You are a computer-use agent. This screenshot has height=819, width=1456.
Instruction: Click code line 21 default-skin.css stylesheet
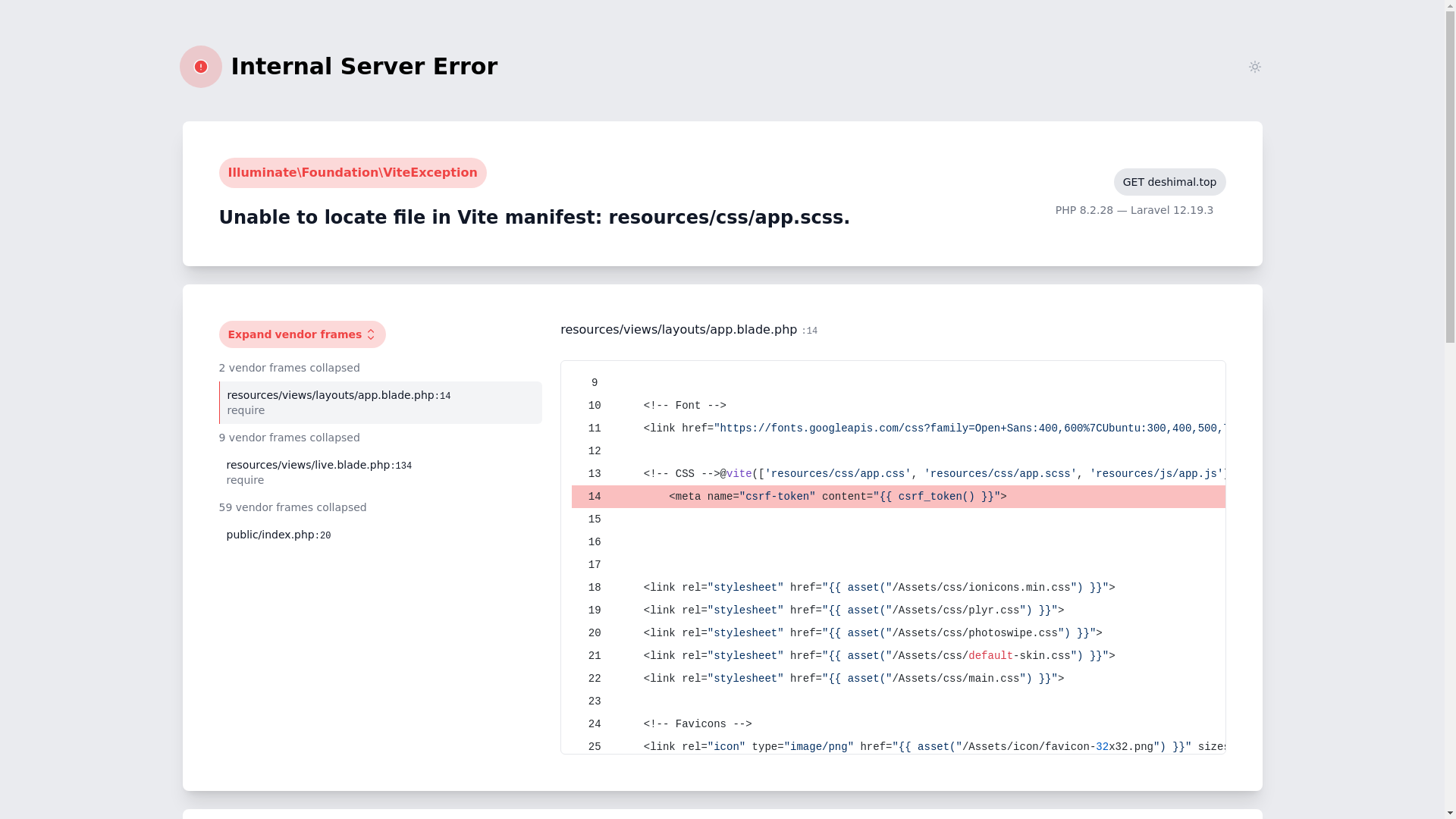(898, 656)
